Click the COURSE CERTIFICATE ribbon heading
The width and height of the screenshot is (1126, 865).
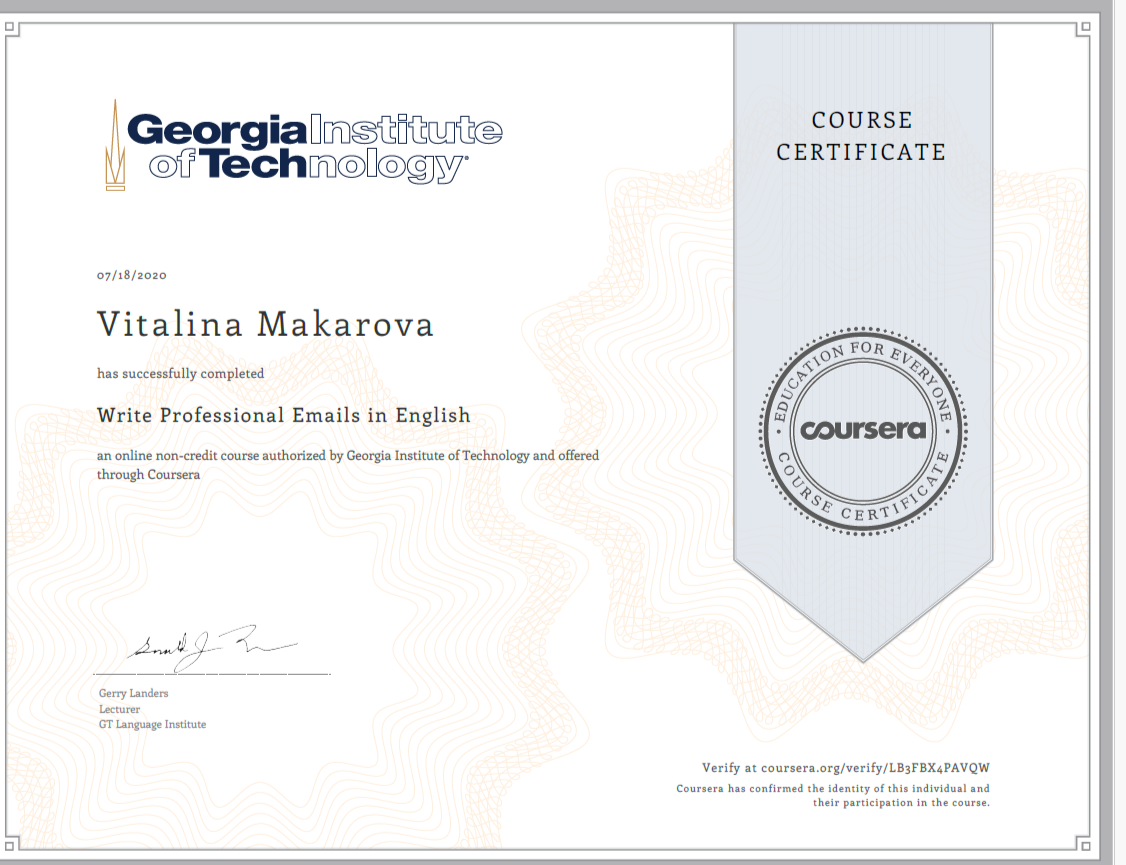(x=861, y=136)
